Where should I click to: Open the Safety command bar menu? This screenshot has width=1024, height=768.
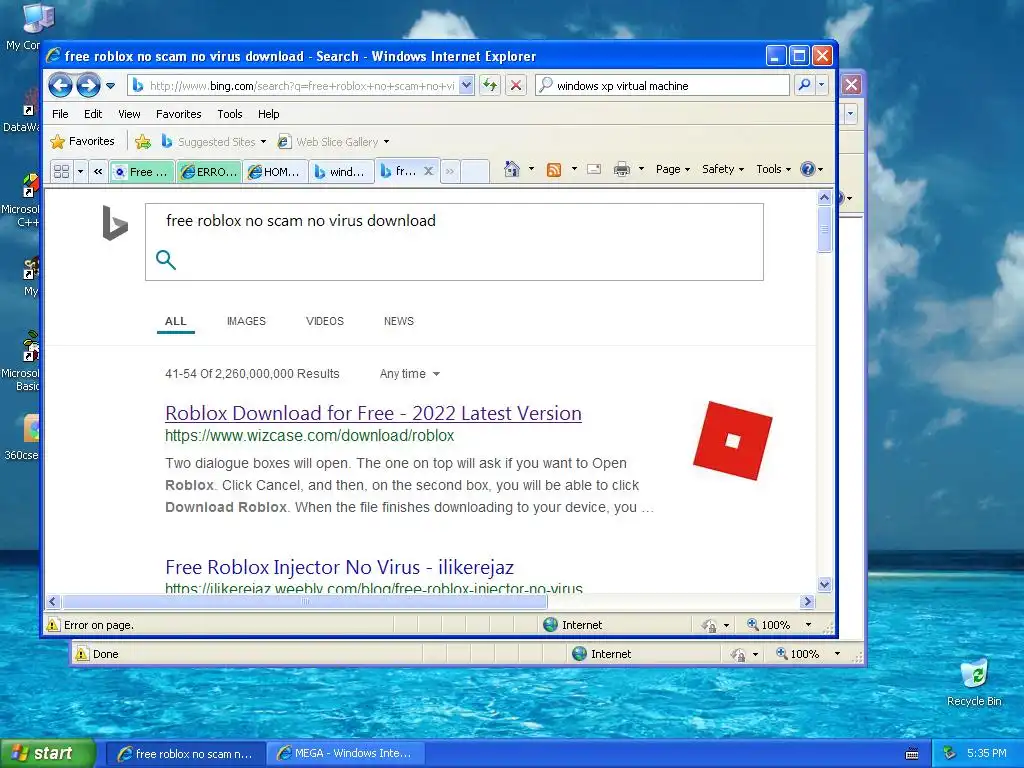pos(722,169)
